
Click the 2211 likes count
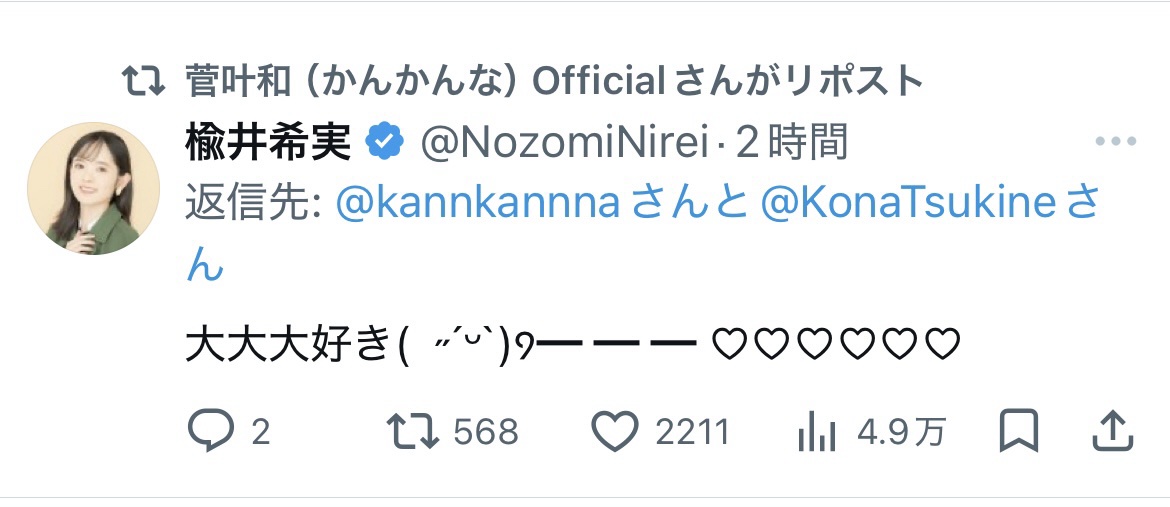[x=692, y=432]
